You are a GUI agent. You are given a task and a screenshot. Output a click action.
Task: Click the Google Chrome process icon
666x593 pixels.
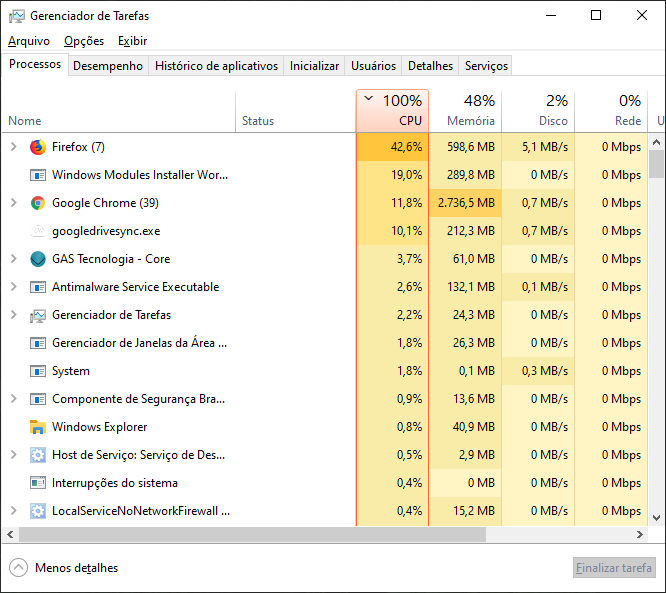coord(38,203)
